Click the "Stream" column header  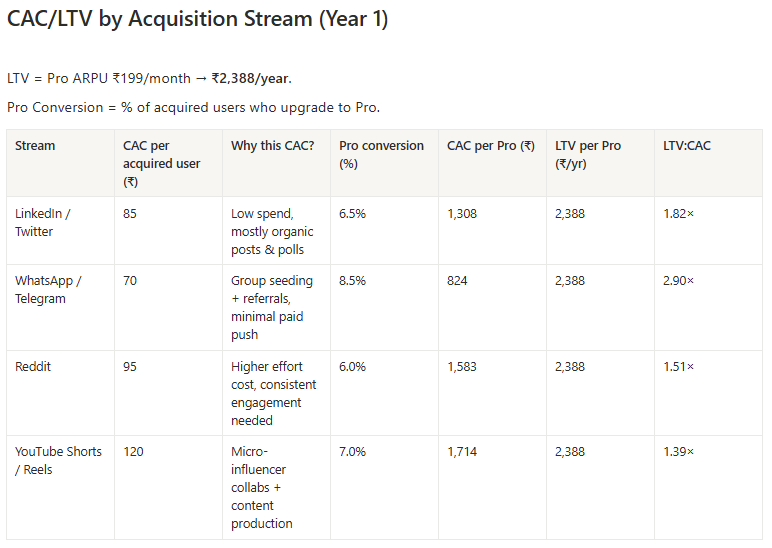pos(35,146)
